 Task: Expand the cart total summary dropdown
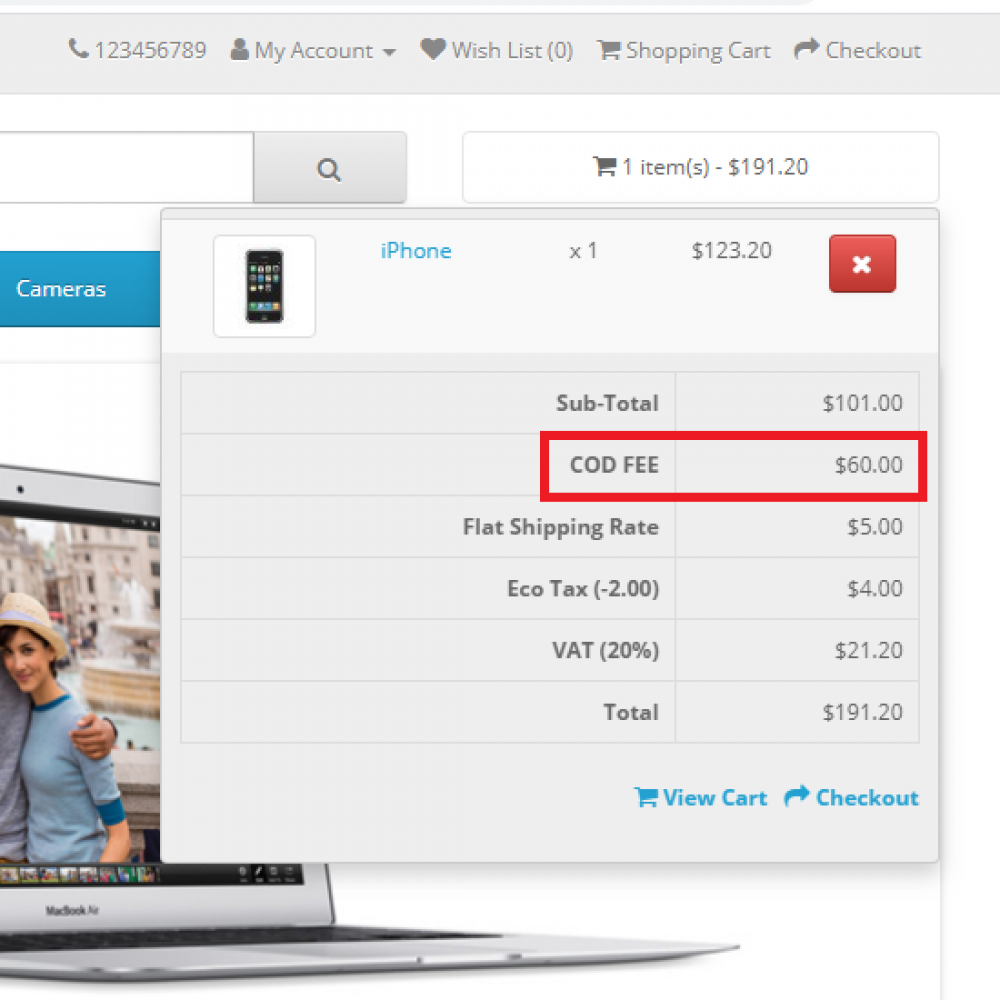(700, 167)
